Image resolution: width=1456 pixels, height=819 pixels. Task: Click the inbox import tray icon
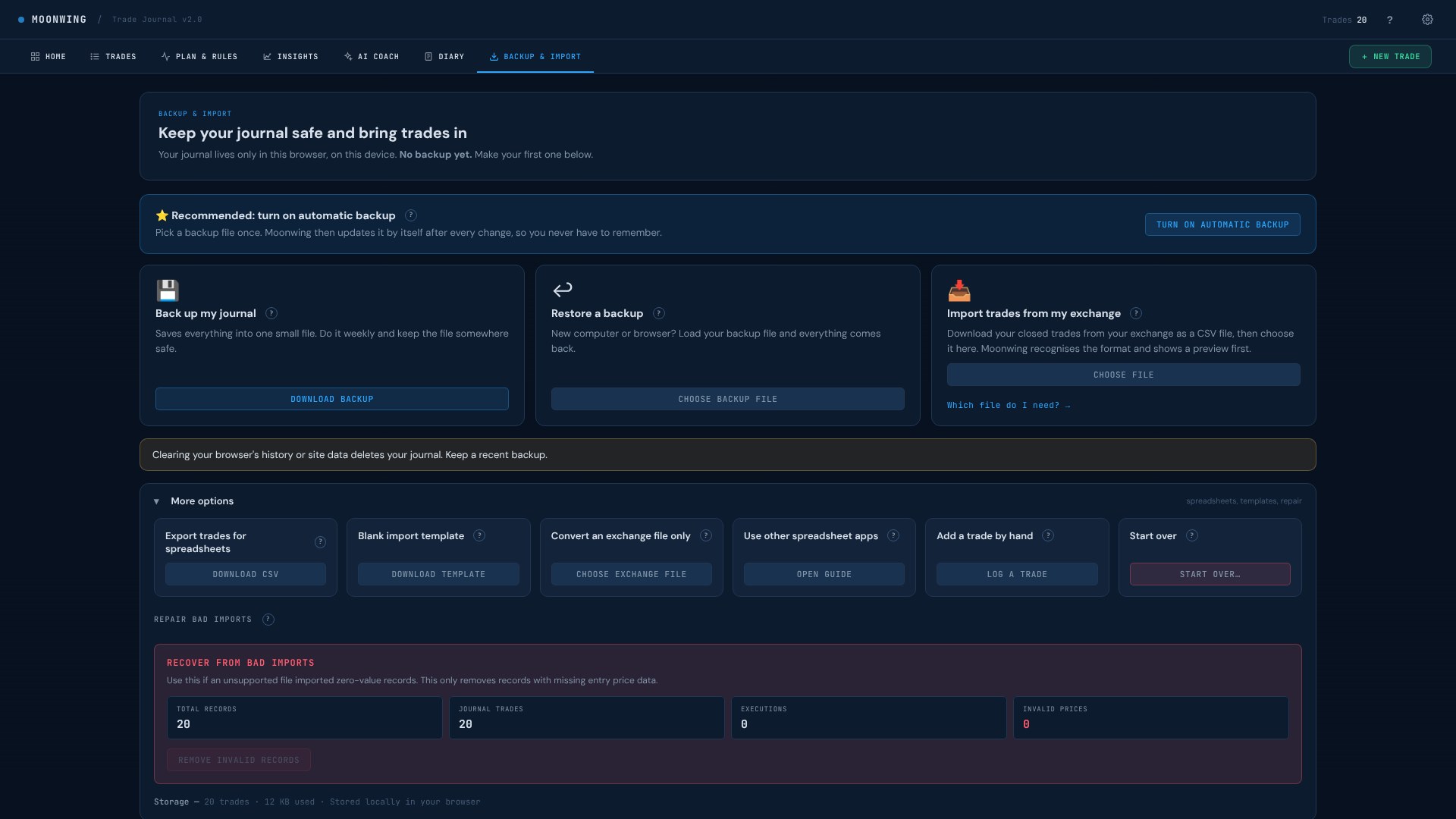[959, 290]
